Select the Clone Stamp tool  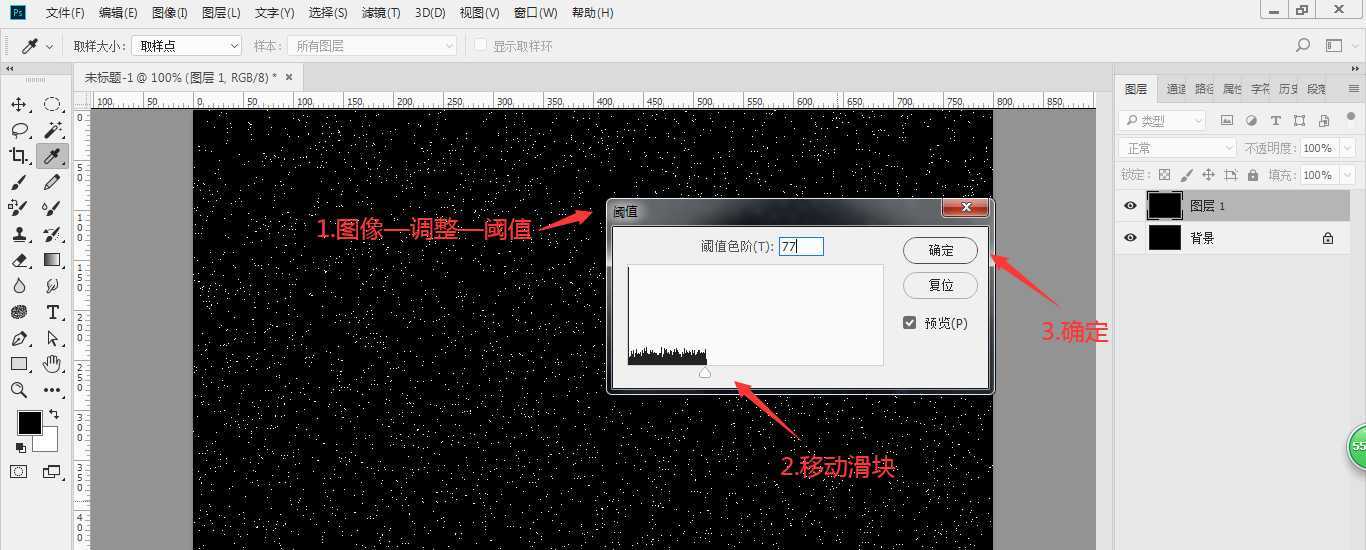tap(19, 234)
